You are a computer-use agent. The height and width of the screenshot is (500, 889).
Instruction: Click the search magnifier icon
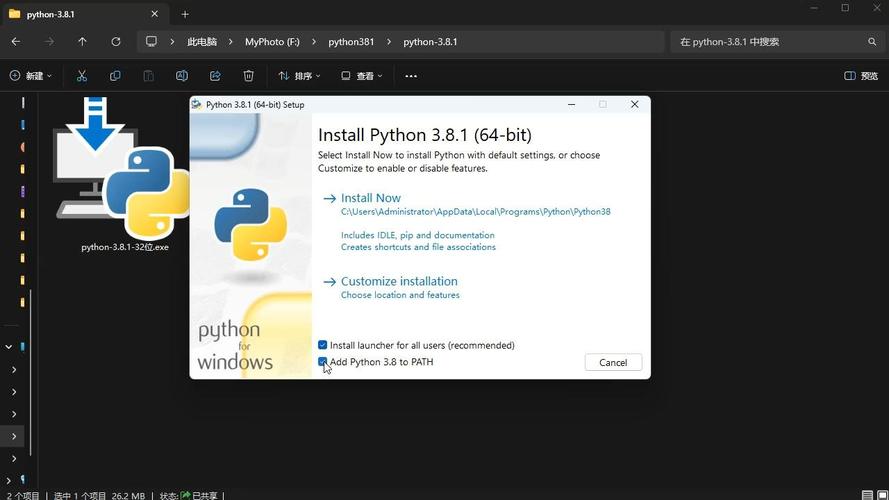pos(872,42)
